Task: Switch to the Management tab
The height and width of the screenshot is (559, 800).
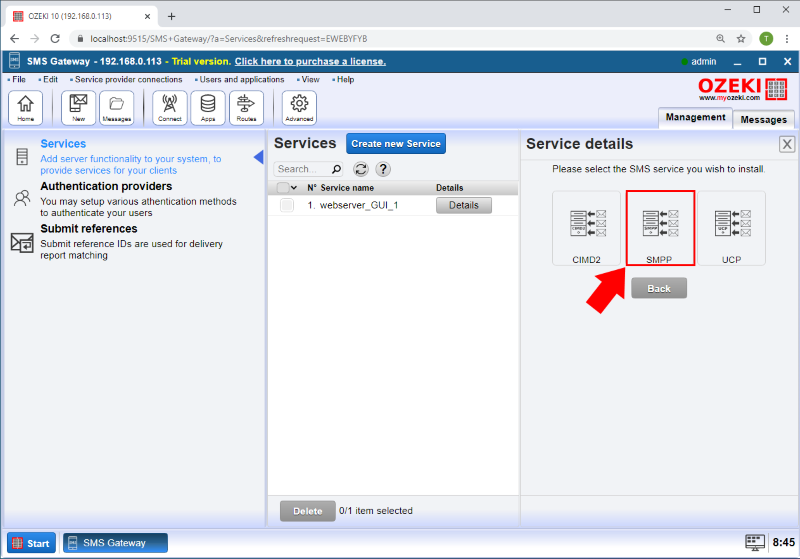Action: click(x=695, y=117)
